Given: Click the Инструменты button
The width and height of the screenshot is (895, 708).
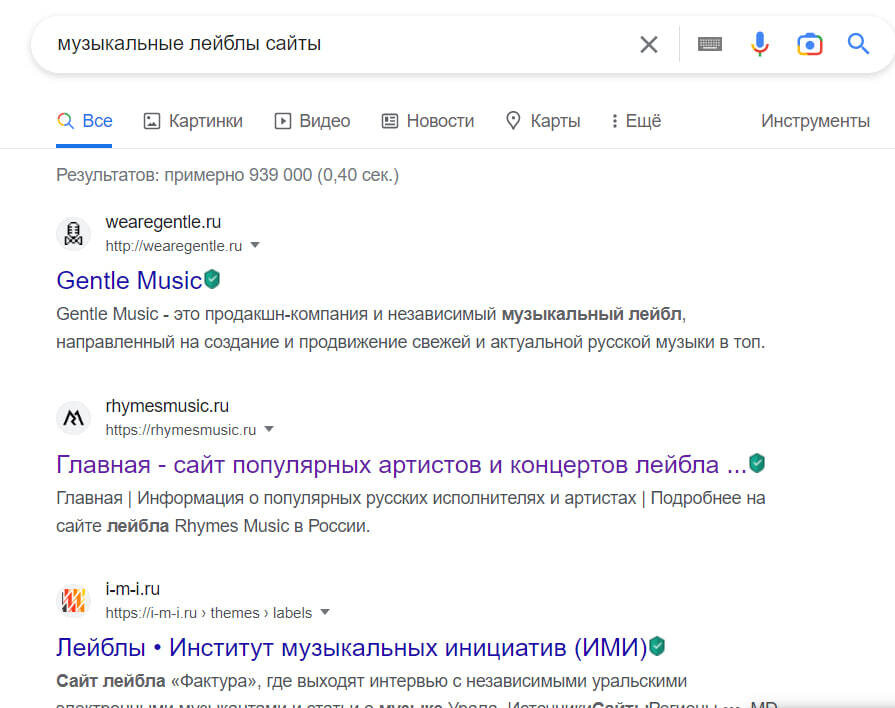Looking at the screenshot, I should click(815, 121).
